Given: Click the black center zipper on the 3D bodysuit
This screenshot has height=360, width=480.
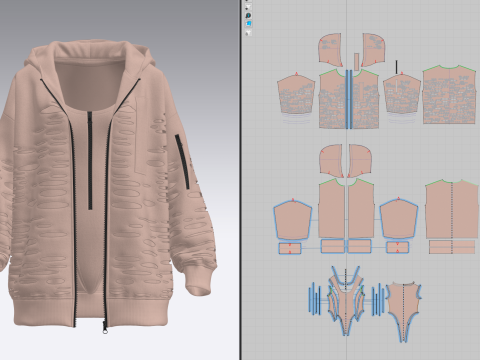Looking at the screenshot, I should (90, 161).
